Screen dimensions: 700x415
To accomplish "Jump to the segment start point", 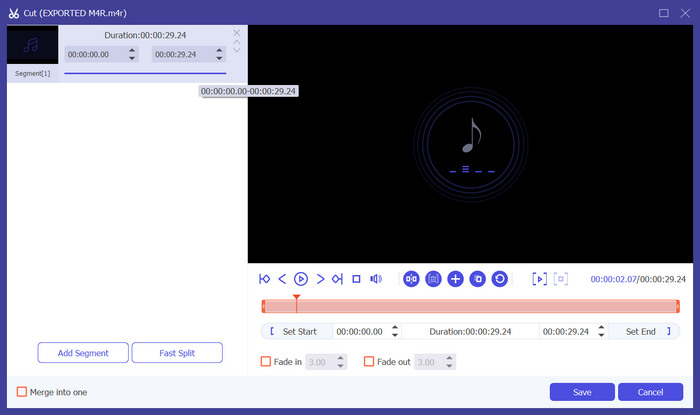I will point(265,279).
